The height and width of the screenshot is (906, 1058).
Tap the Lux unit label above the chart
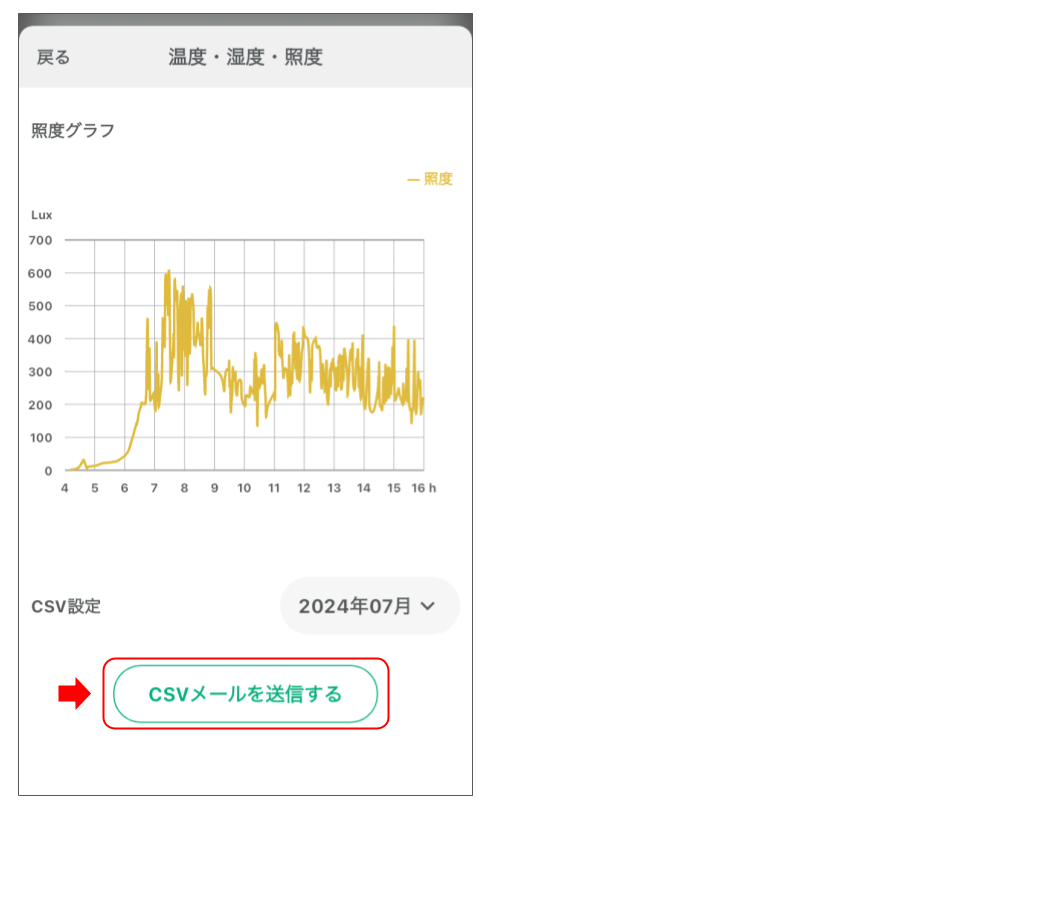tap(44, 215)
